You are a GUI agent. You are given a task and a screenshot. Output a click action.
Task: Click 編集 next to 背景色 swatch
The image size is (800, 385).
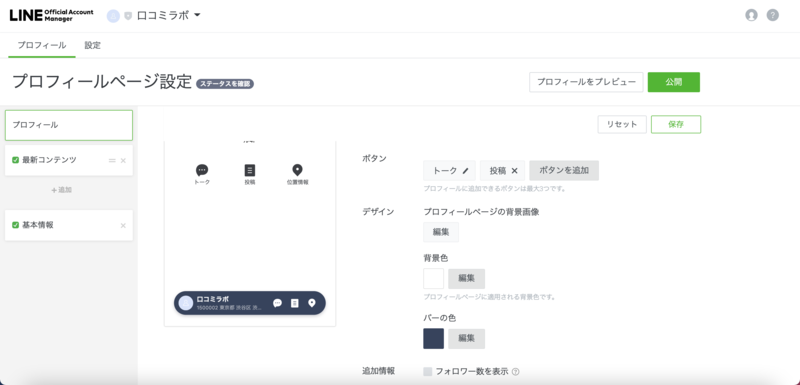coord(466,278)
